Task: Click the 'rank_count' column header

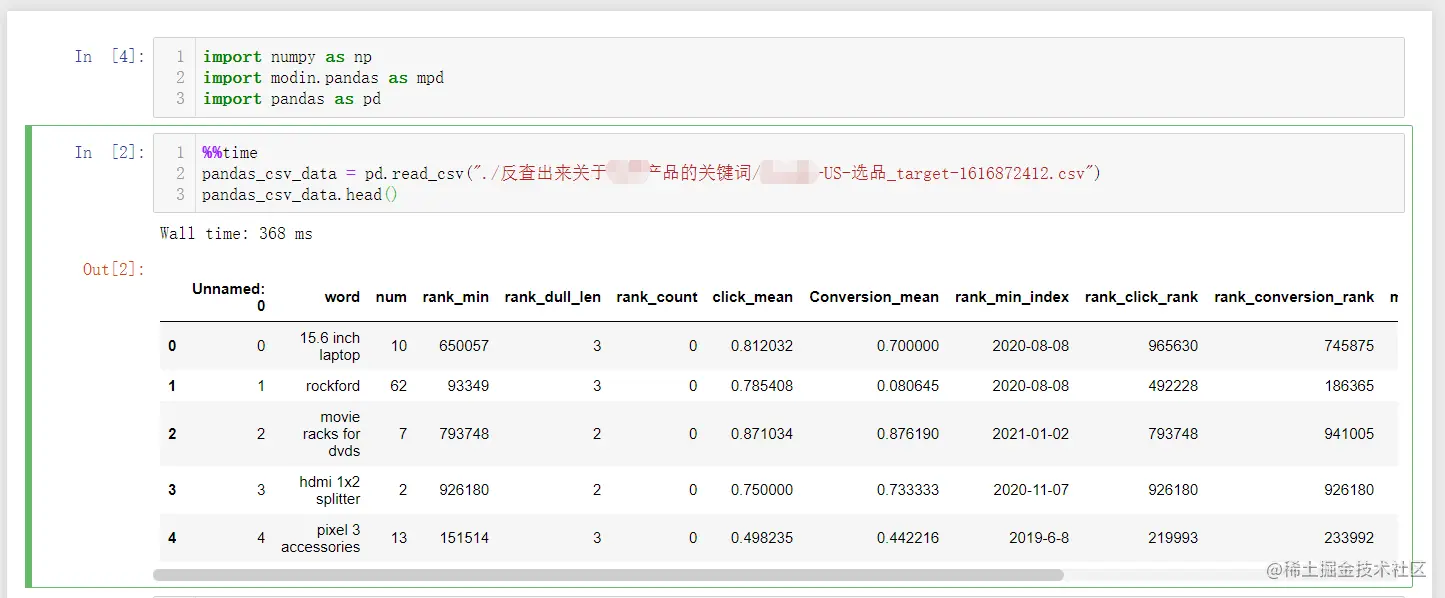Action: [x=657, y=297]
